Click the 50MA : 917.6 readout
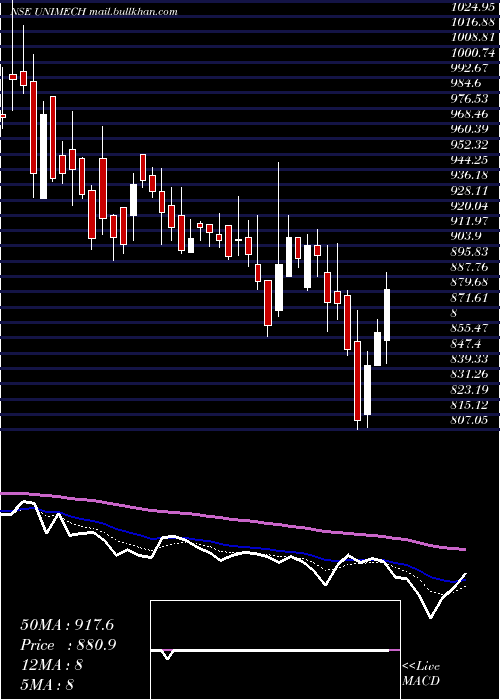 click(x=67, y=625)
